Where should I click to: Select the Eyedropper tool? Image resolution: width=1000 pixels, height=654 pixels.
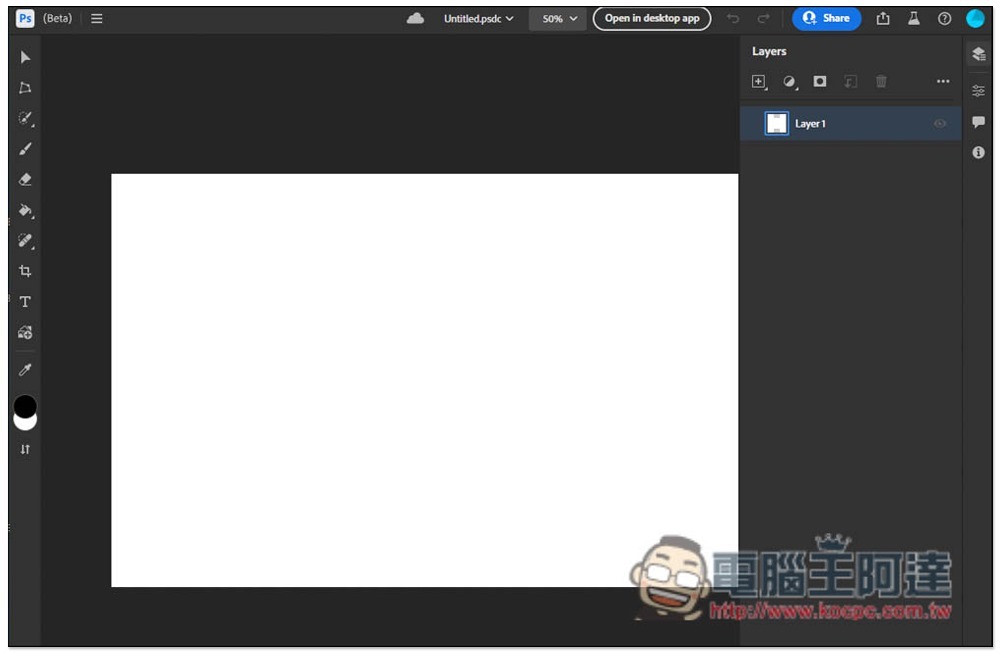click(x=25, y=369)
